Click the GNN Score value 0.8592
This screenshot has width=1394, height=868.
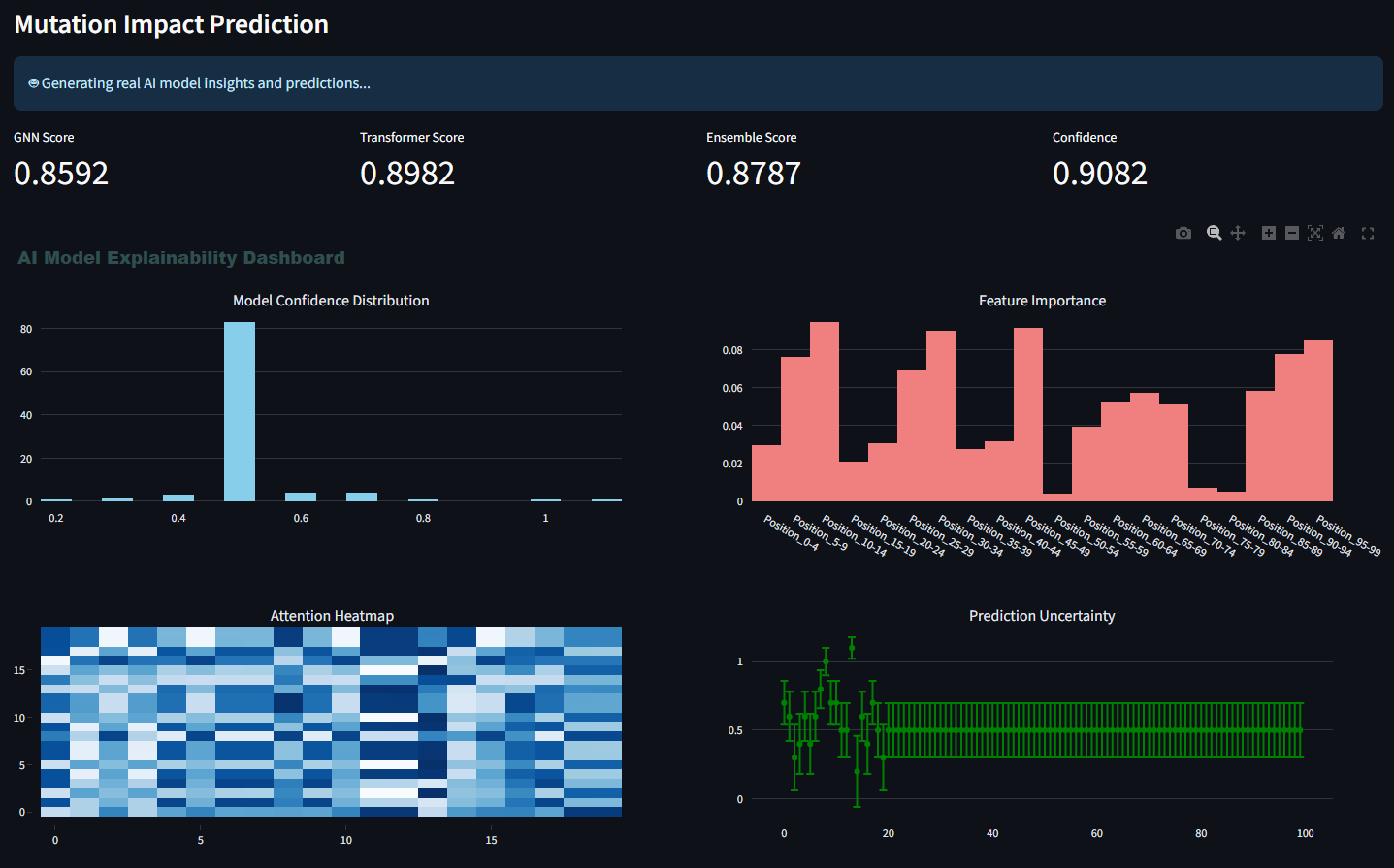click(x=61, y=173)
